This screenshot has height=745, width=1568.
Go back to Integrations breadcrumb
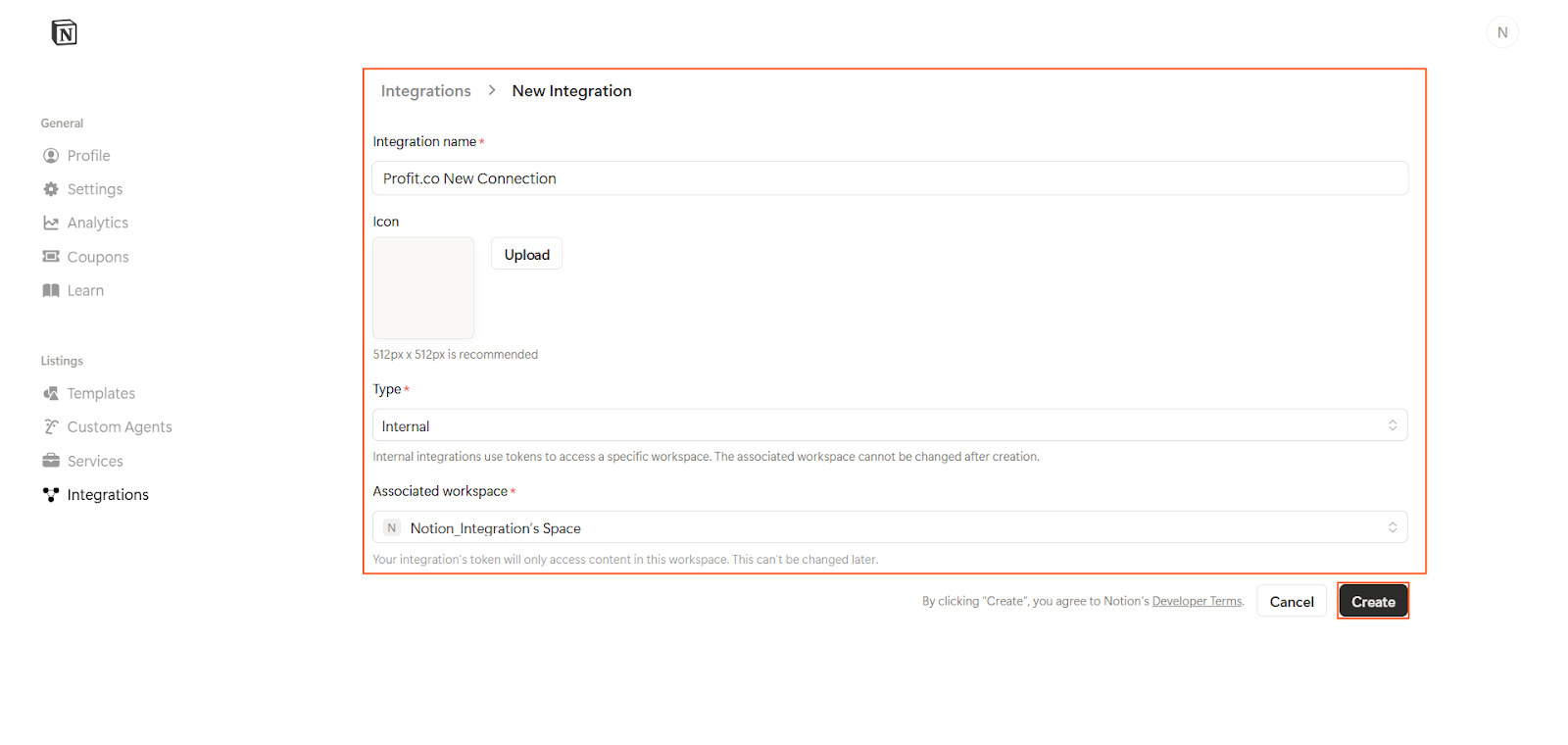(x=426, y=91)
